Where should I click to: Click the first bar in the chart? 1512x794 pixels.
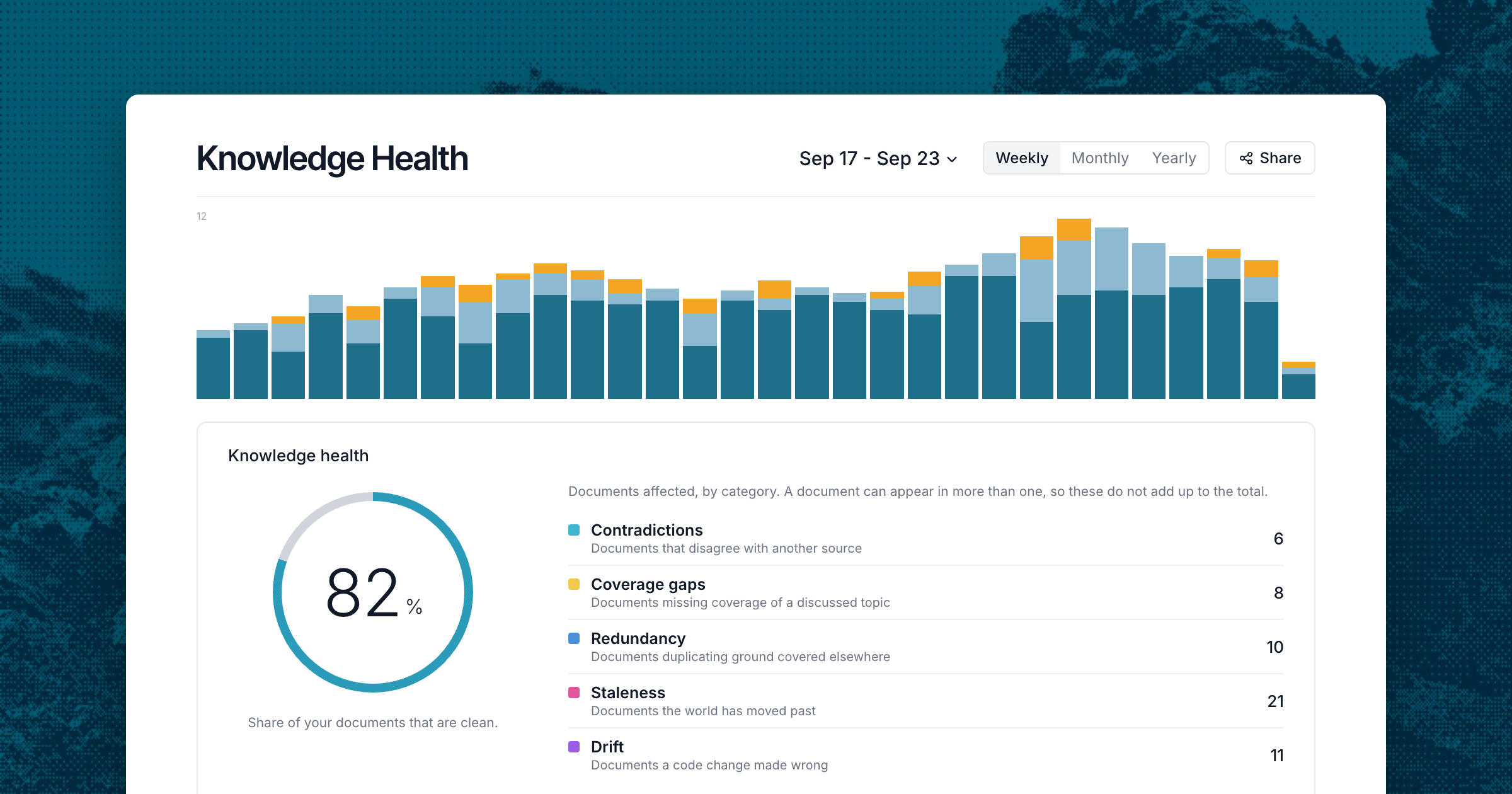click(213, 364)
